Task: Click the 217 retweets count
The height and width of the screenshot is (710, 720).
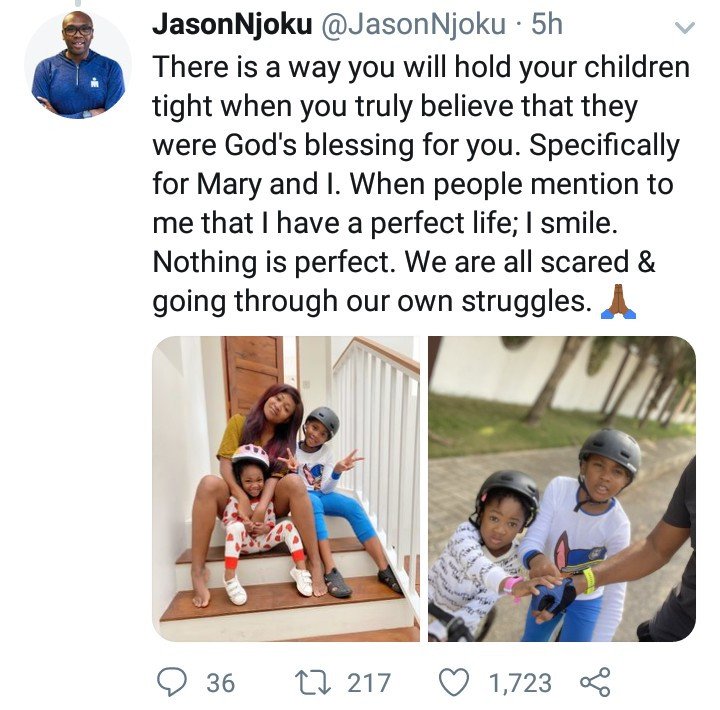Action: point(369,682)
